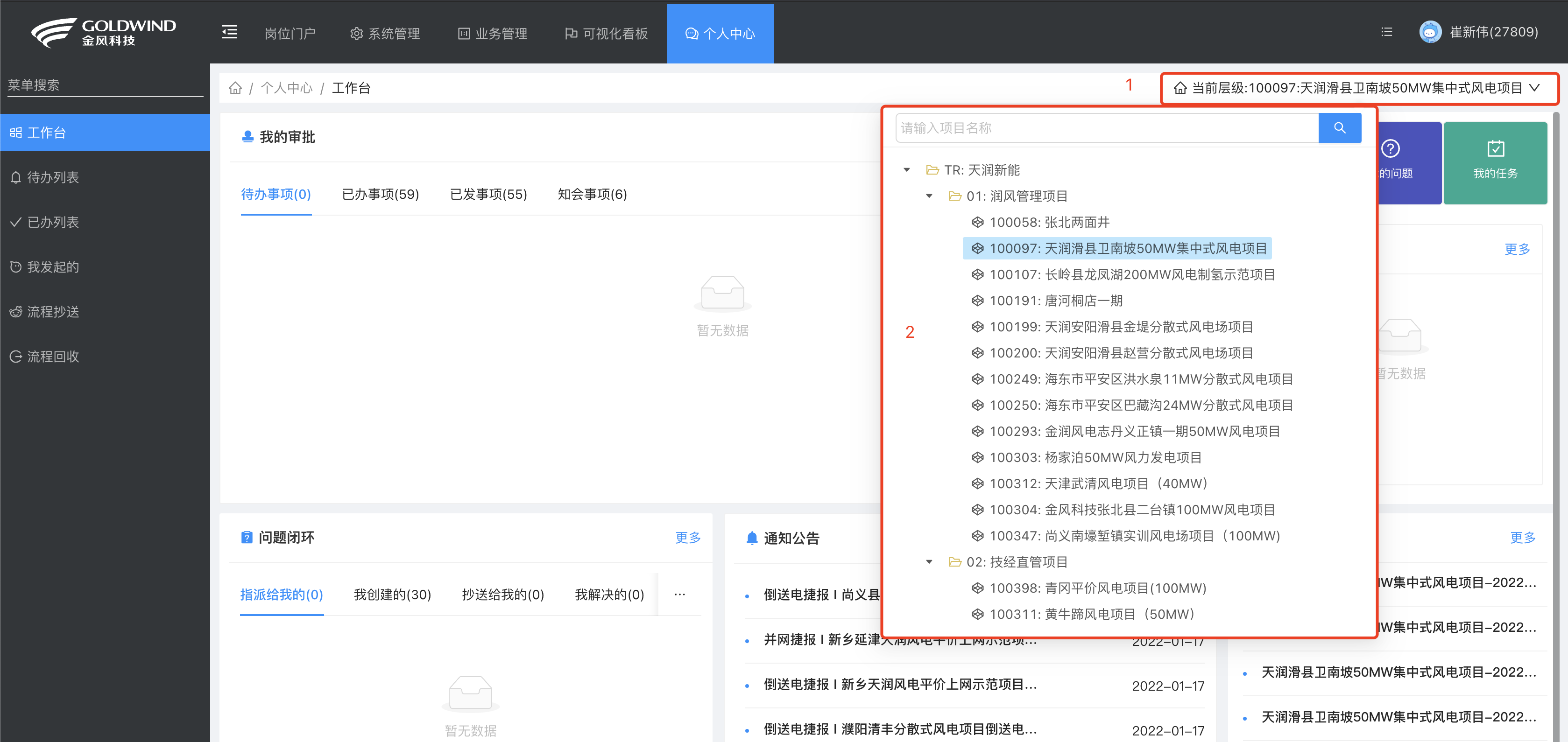1568x742 pixels.
Task: Click the three-dots more tabs icon in 问题闭环
Action: coord(679,594)
